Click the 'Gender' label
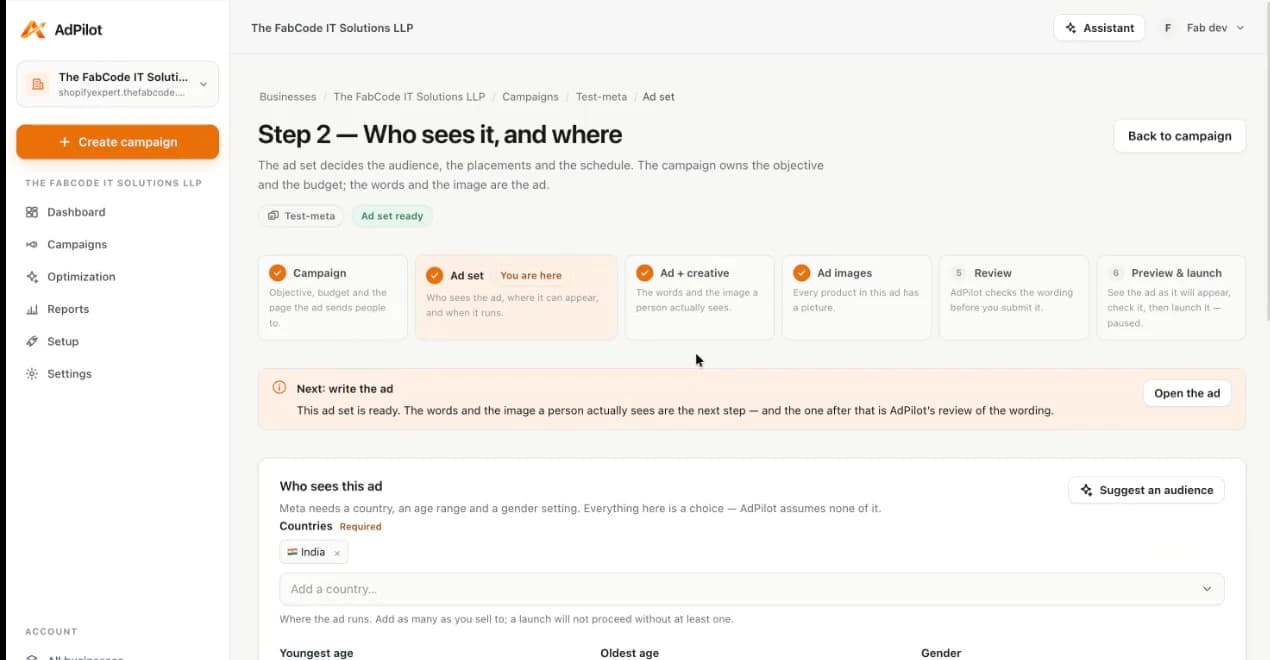This screenshot has width=1270, height=660. coord(941,653)
